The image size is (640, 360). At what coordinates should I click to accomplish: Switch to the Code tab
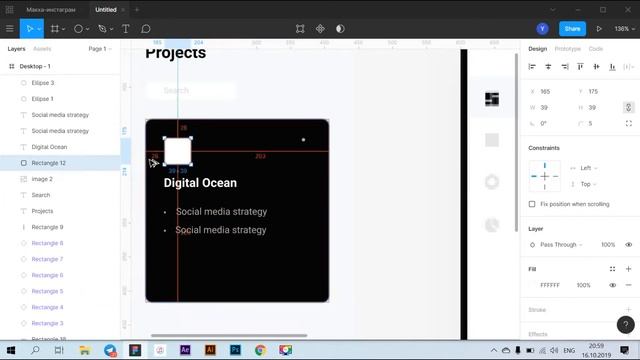pyautogui.click(x=596, y=49)
